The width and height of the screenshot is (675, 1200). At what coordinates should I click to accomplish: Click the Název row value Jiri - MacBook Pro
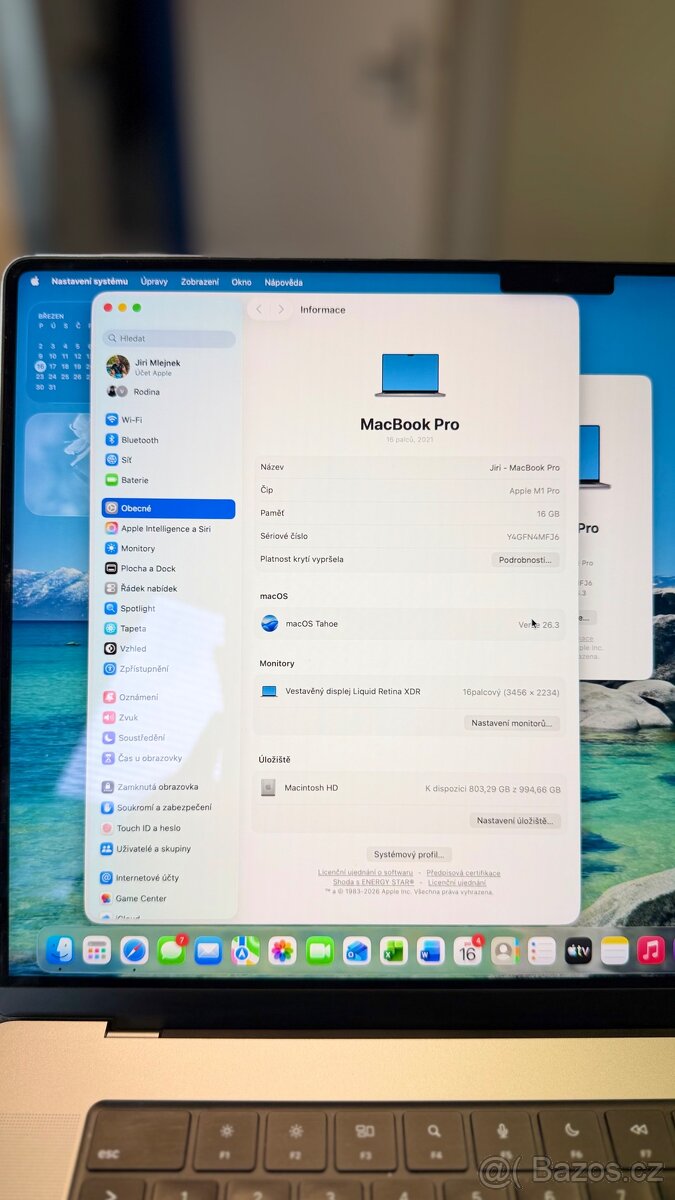coord(524,467)
